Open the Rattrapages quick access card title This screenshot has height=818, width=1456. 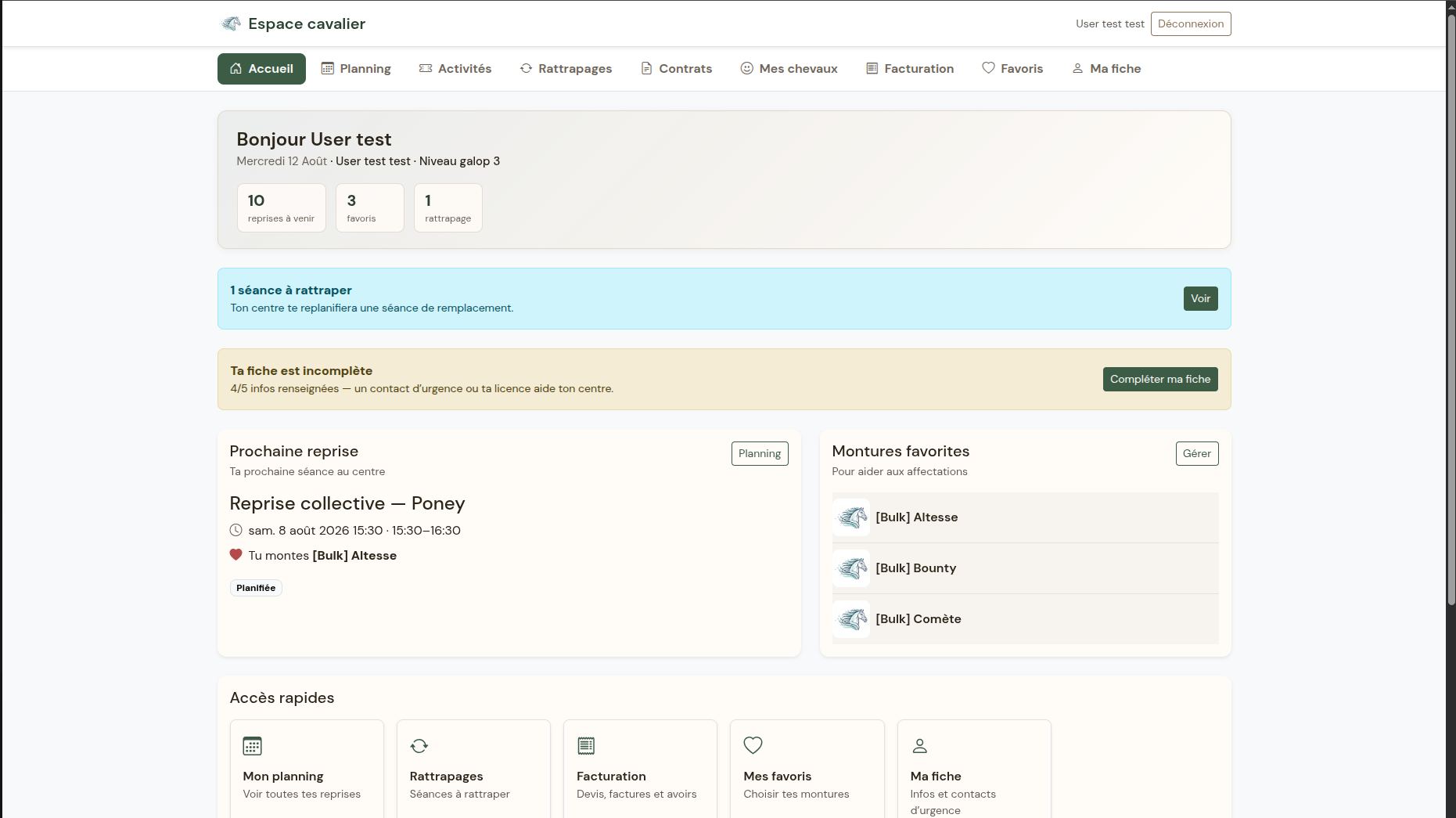coord(446,776)
